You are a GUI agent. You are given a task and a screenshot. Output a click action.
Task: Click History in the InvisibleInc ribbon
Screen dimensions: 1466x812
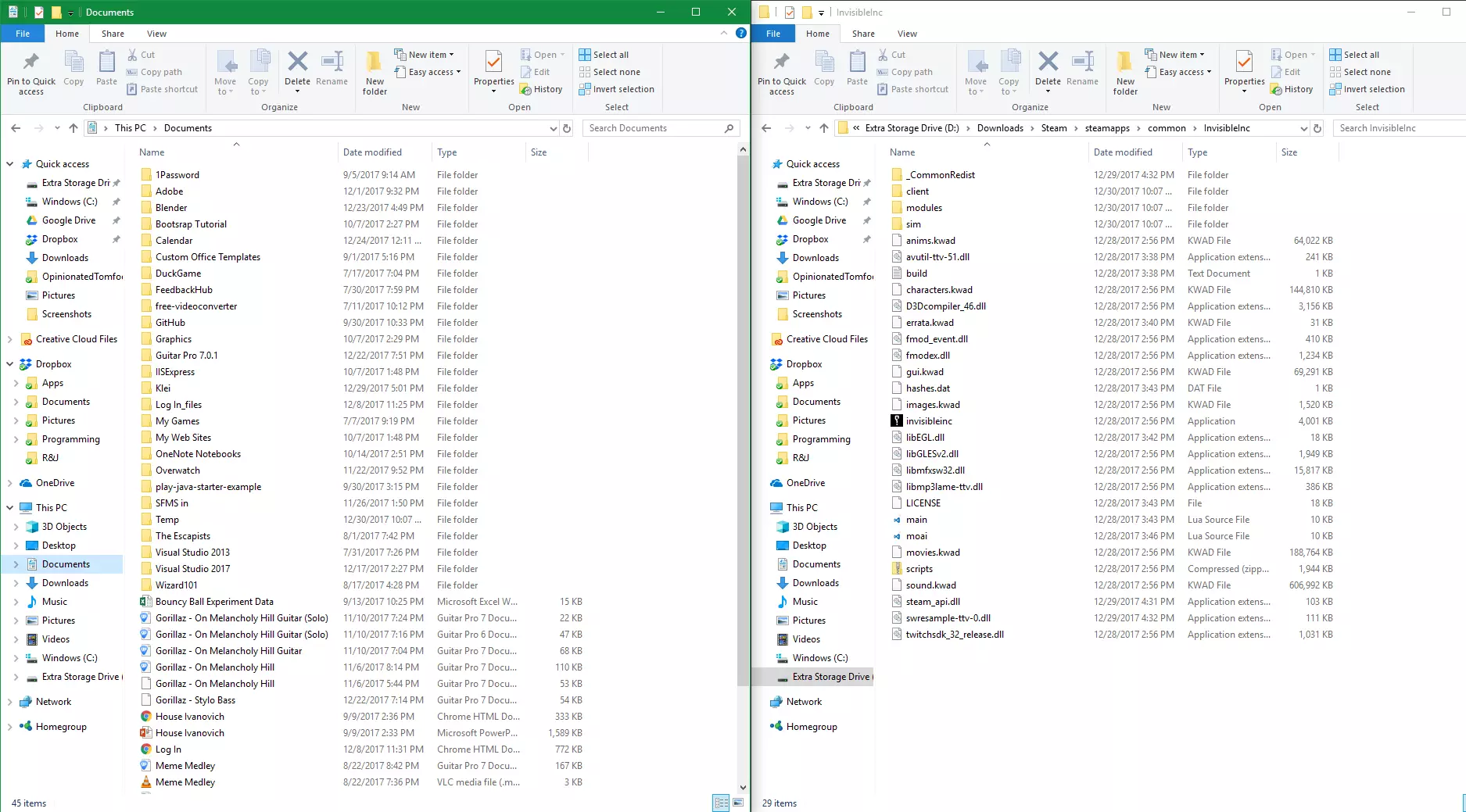[x=1292, y=89]
